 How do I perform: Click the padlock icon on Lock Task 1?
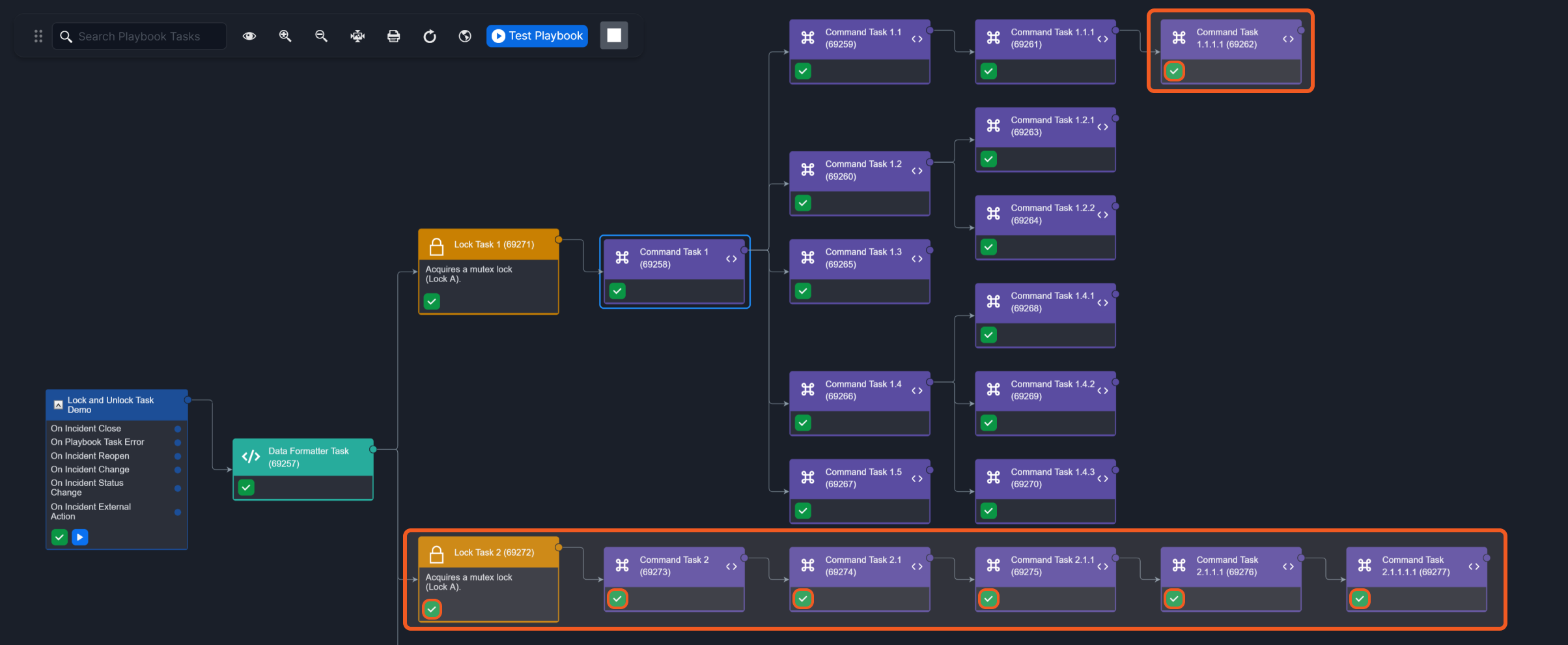tap(436, 246)
